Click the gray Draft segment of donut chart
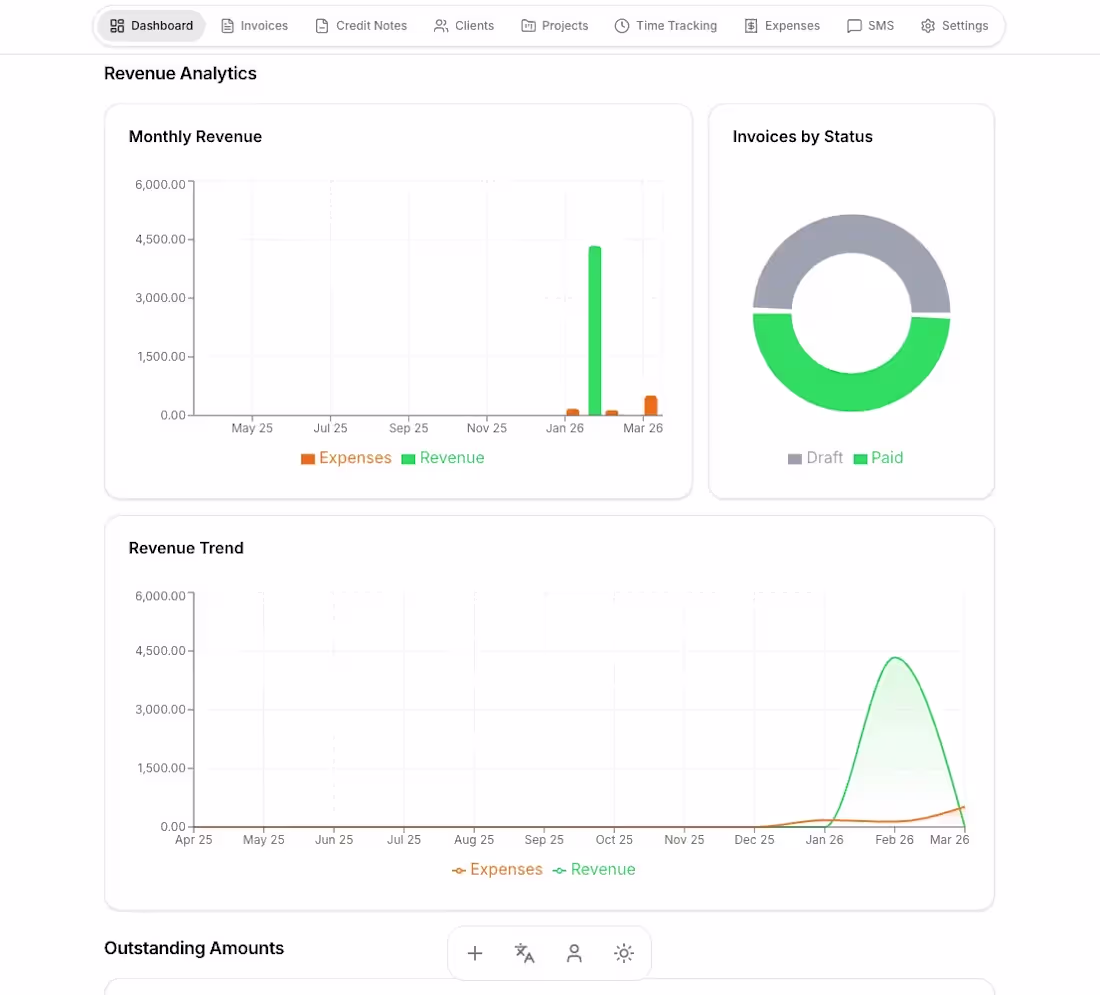 pos(852,234)
